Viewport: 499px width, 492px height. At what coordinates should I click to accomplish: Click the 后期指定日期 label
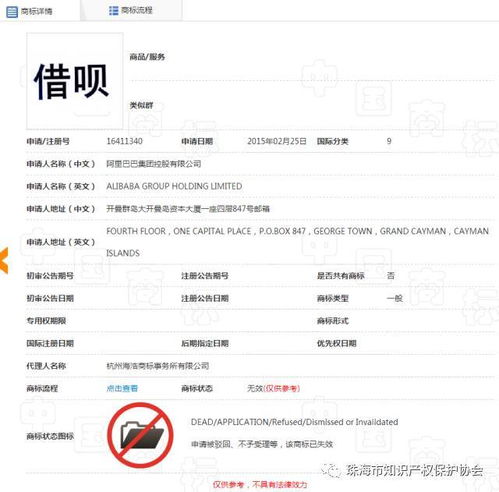pyautogui.click(x=205, y=343)
